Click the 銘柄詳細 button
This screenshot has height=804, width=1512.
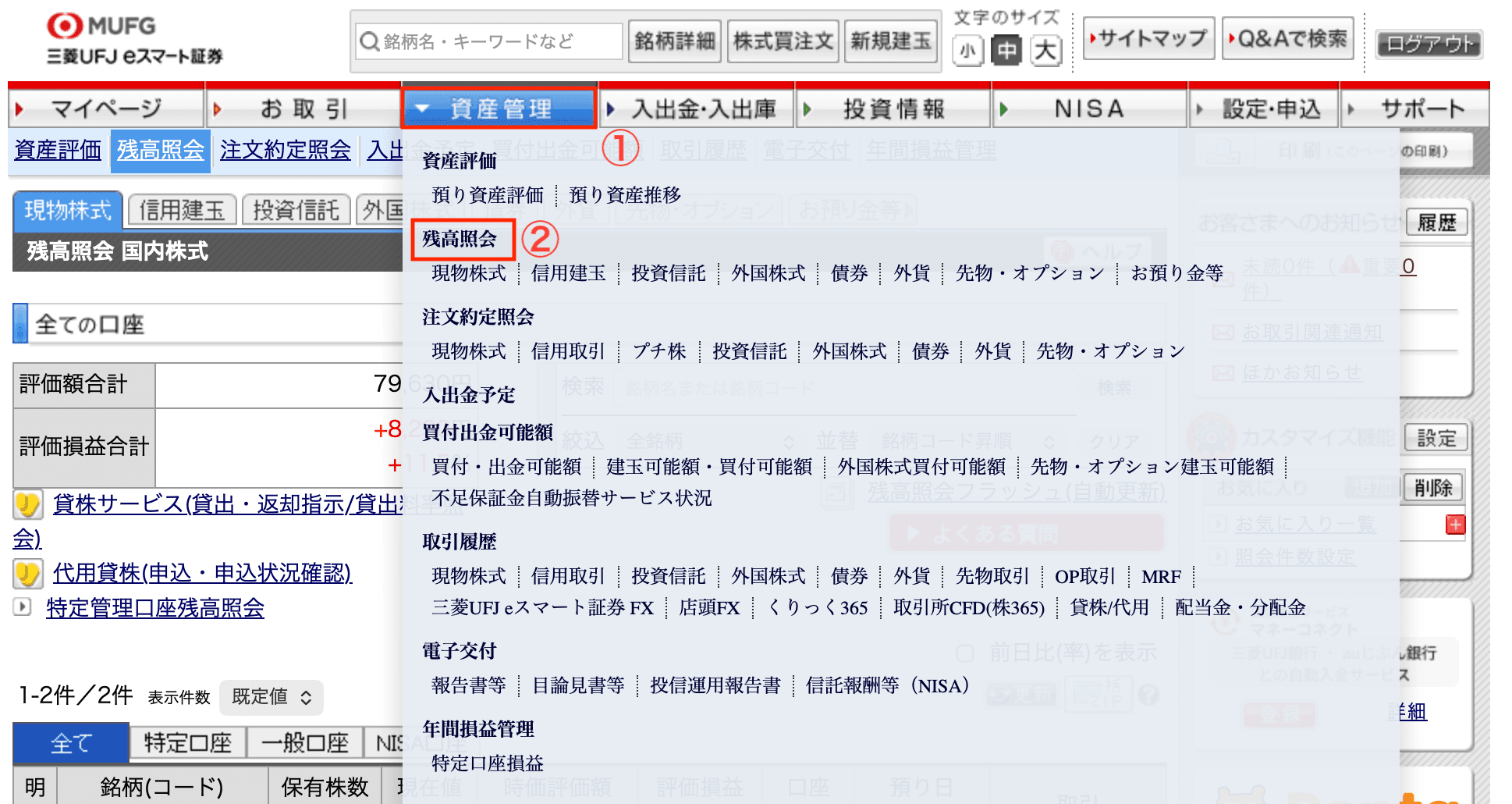coord(675,41)
